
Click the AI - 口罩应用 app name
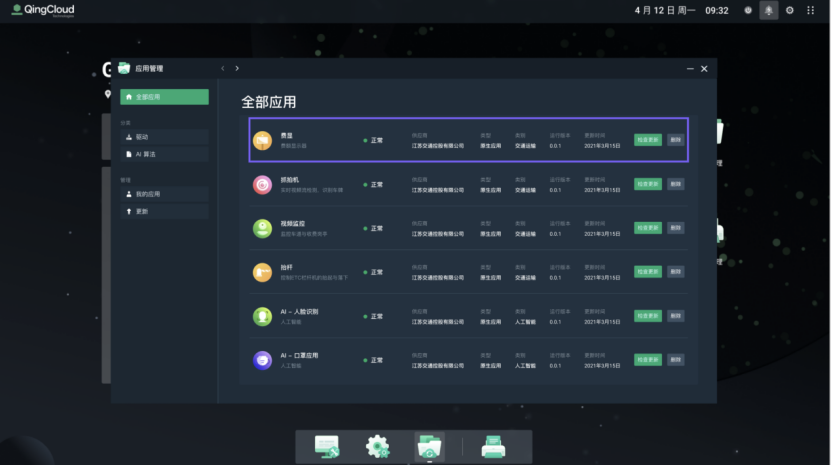tap(299, 356)
